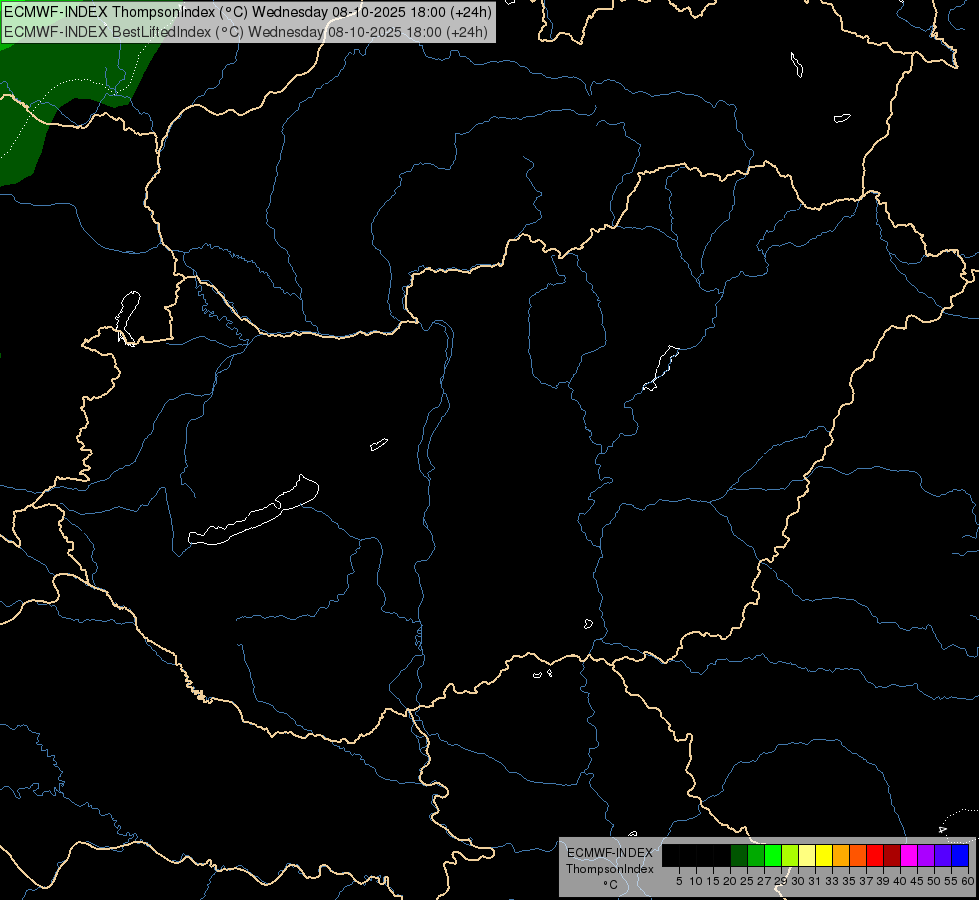Click legend tick value 37
The height and width of the screenshot is (900, 979).
(866, 881)
